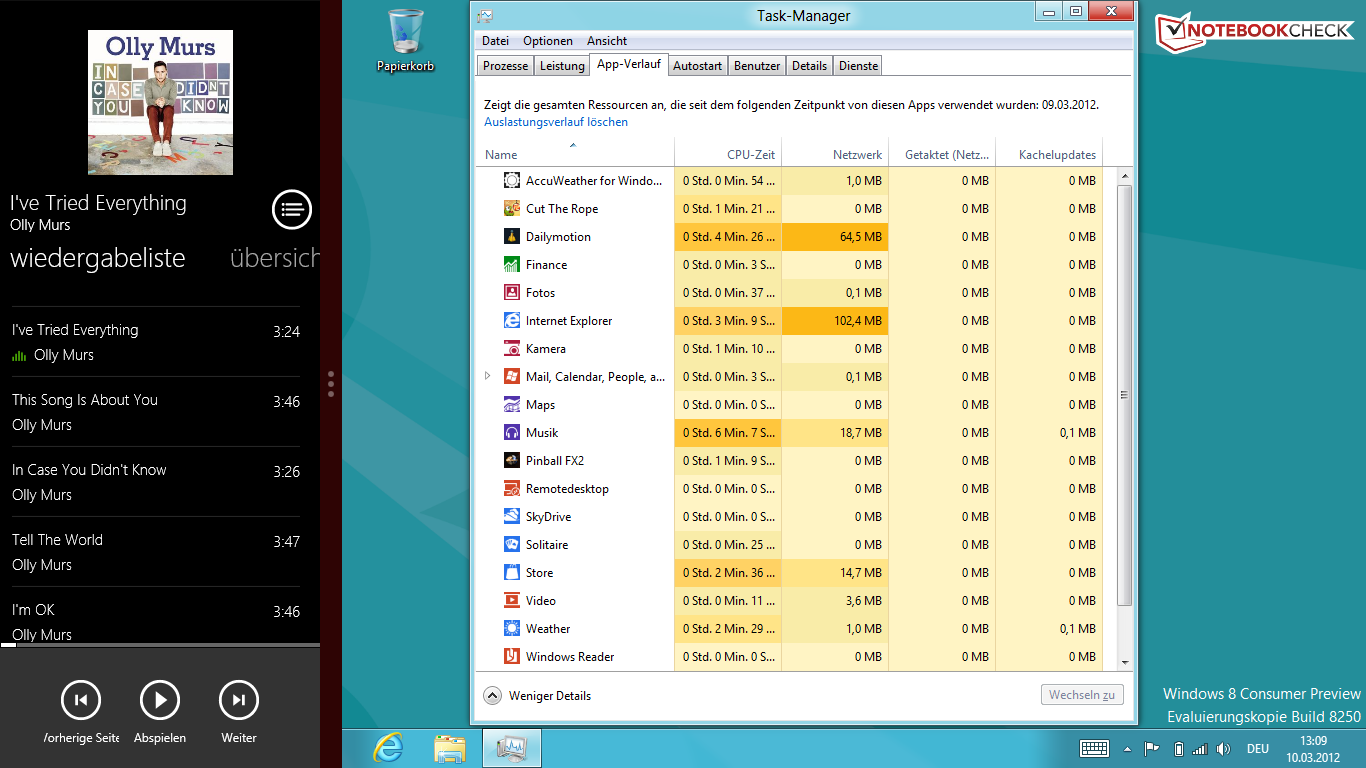The image size is (1366, 768).
Task: Expand the Mail, Calendar, People group
Action: point(488,377)
